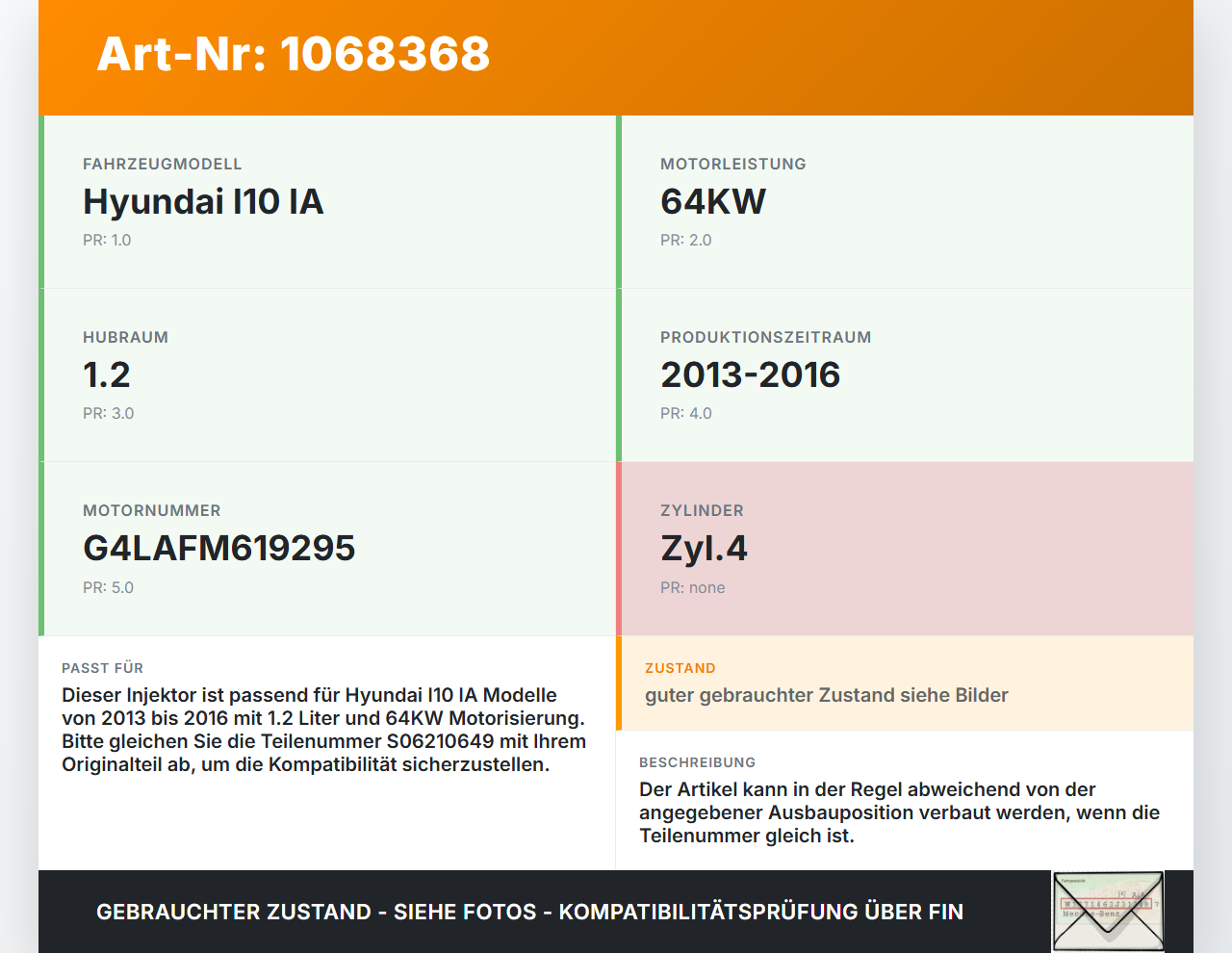Click the Dieser Injektor compatibility paragraph
1232x953 pixels.
[324, 730]
